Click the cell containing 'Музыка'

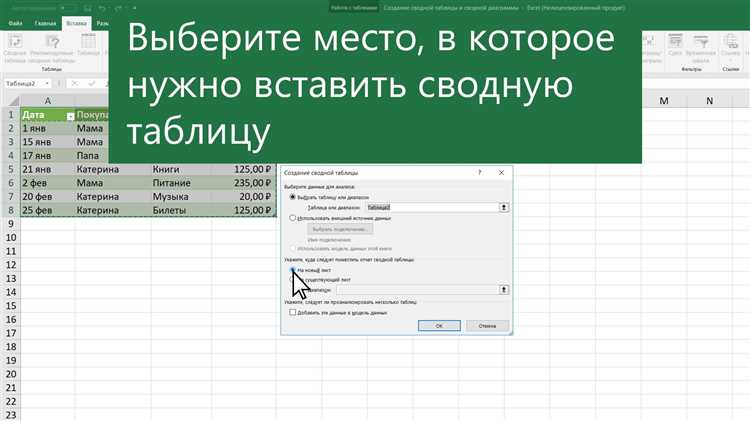click(x=181, y=196)
